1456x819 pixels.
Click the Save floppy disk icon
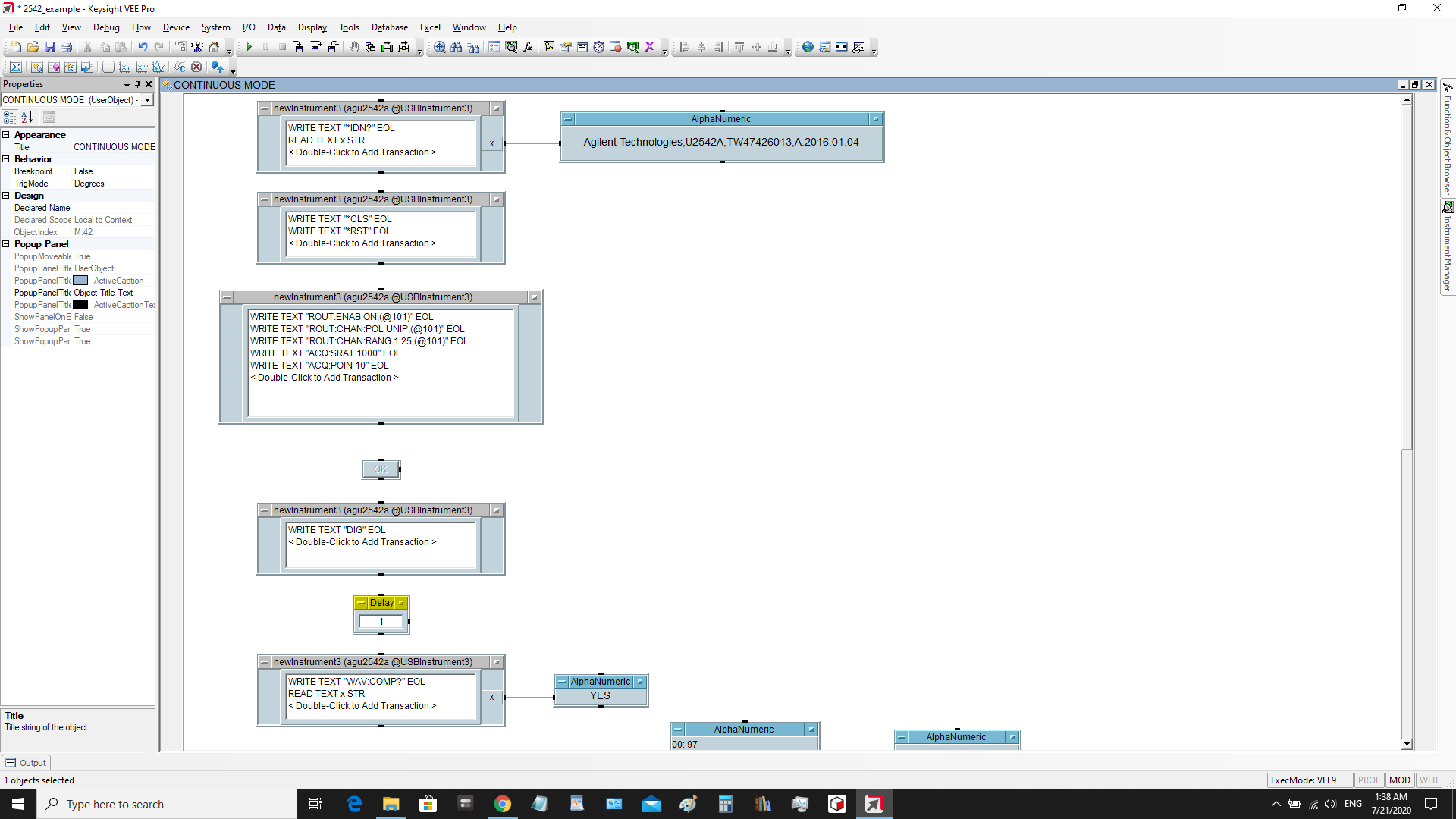coord(50,47)
